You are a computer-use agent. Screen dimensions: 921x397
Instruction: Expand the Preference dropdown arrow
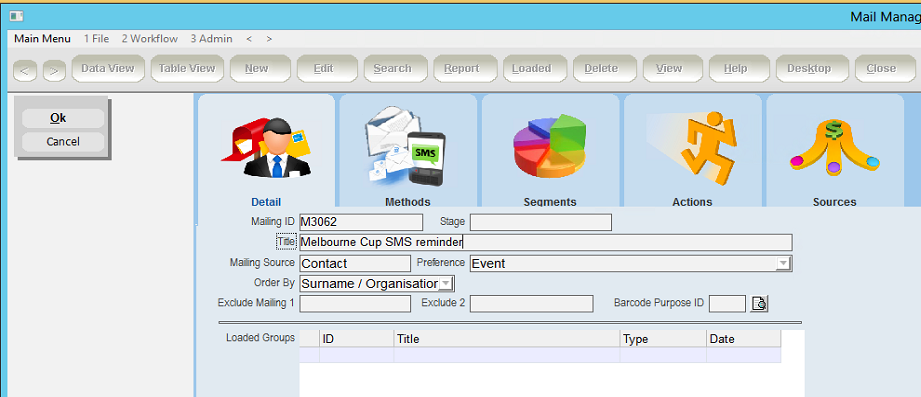click(783, 264)
